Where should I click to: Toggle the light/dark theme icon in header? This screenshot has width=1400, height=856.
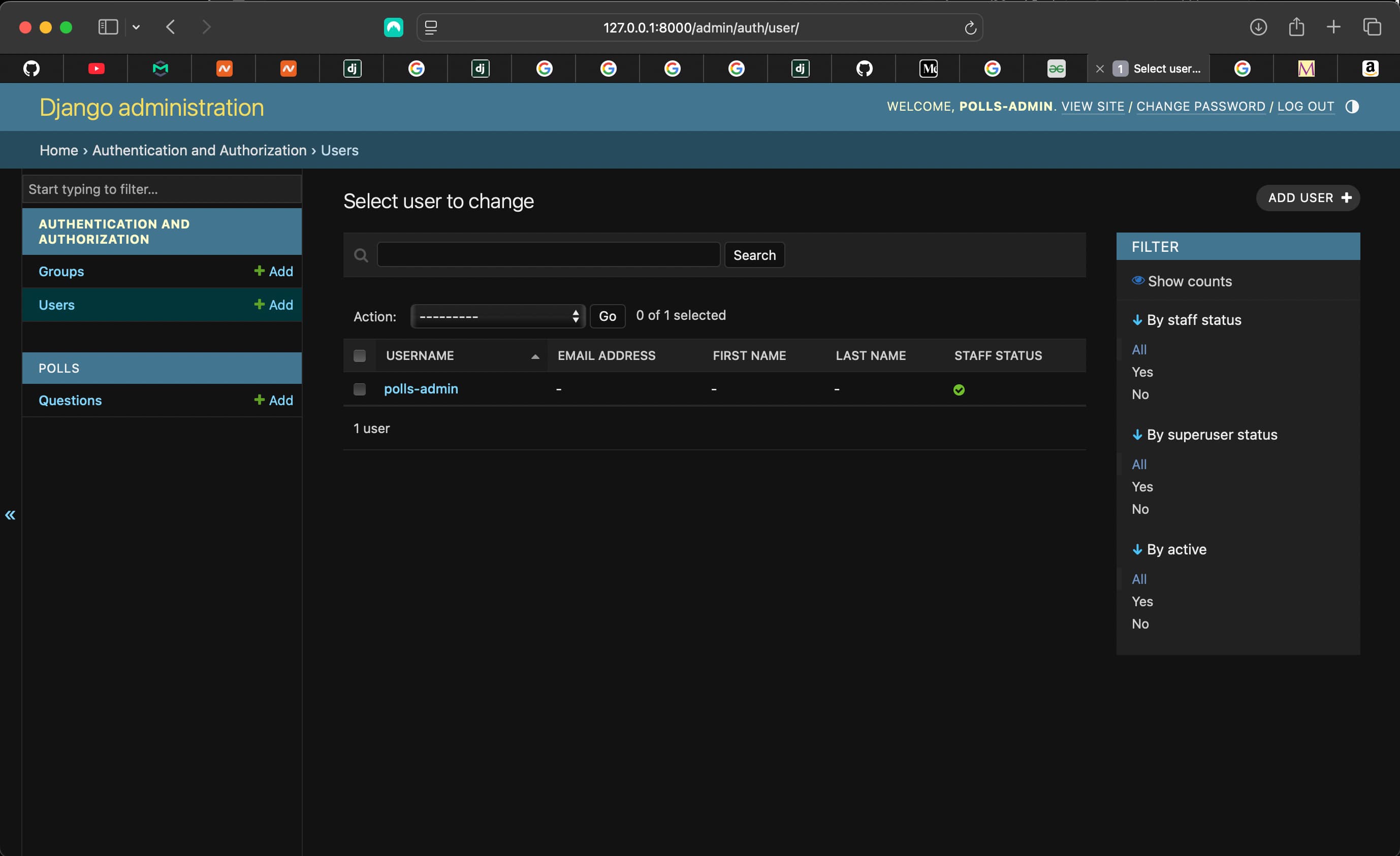(x=1352, y=107)
